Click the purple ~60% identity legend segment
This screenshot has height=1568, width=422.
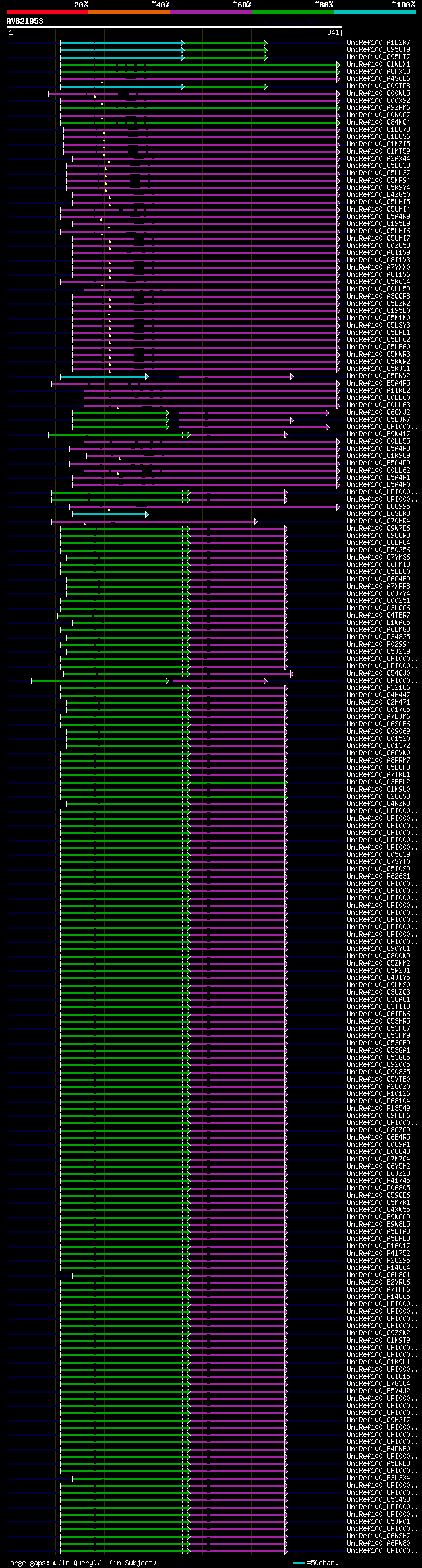point(210,12)
